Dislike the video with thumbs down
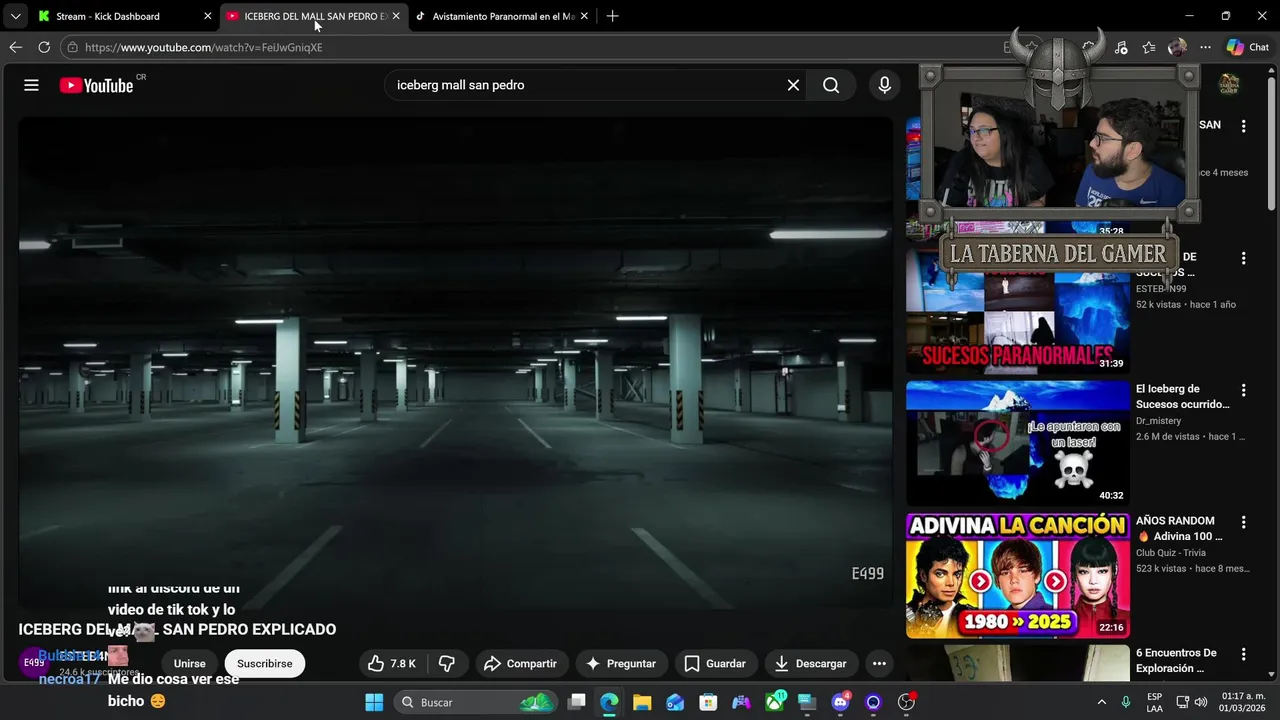 click(447, 663)
